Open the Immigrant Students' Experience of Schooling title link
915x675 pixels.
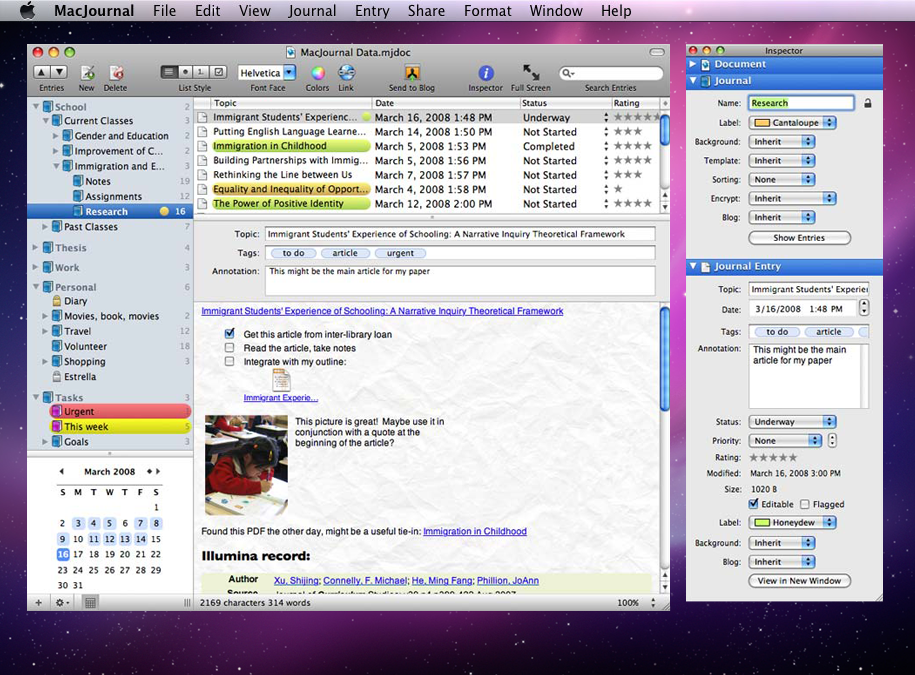tap(382, 311)
